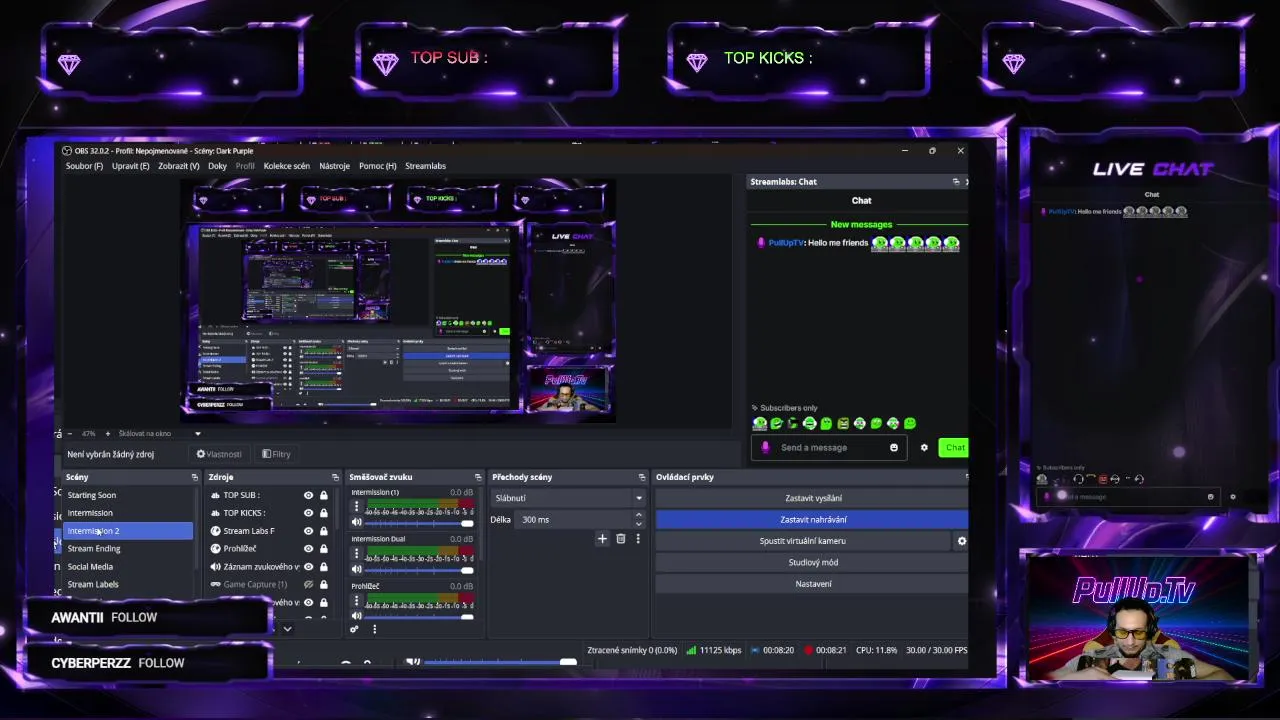Open audio mixer kebab menu at bottom
1280x720 pixels.
374,629
